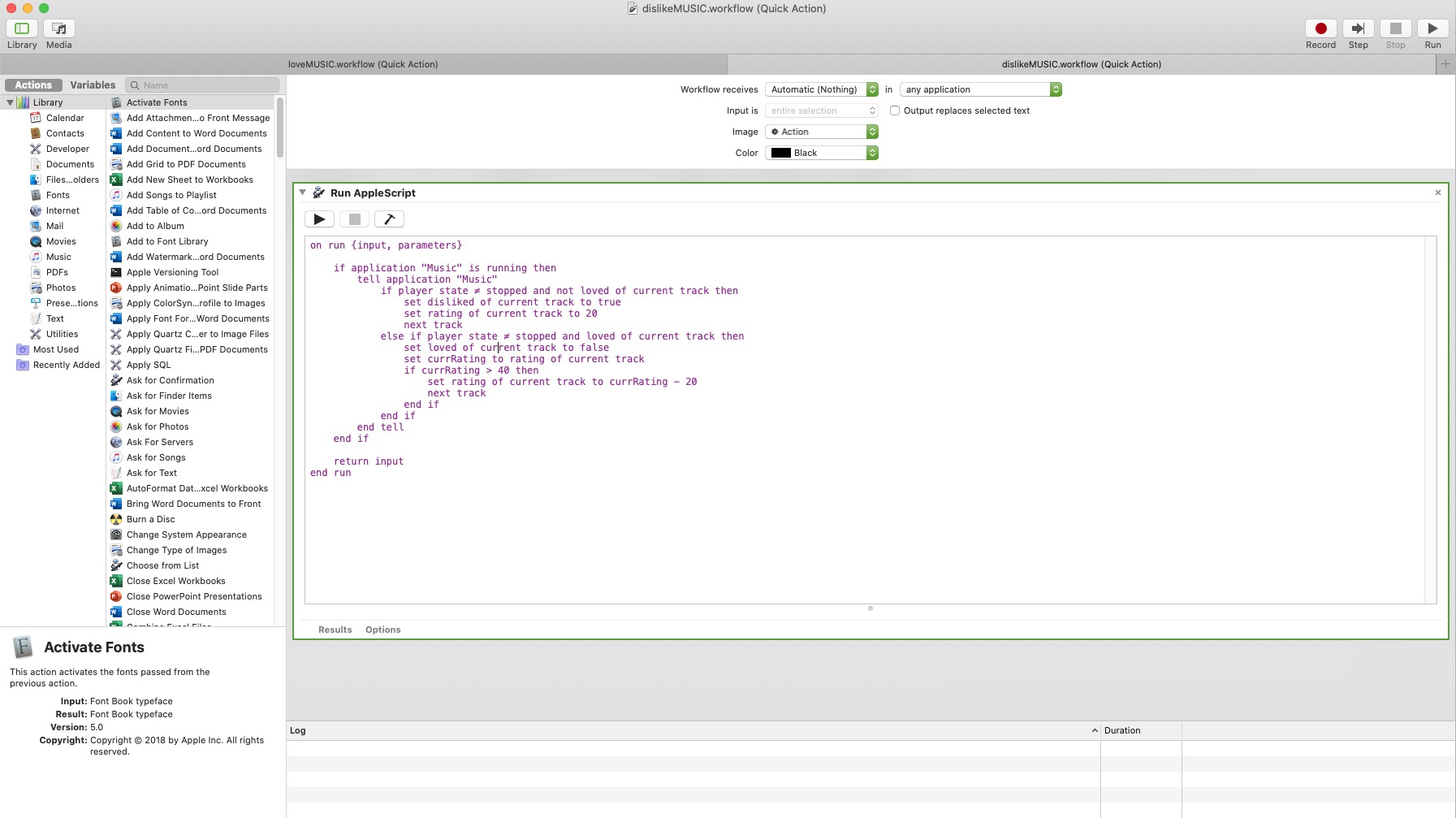Select the Calendar library category
Viewport: 1456px width, 818px height.
pyautogui.click(x=64, y=118)
